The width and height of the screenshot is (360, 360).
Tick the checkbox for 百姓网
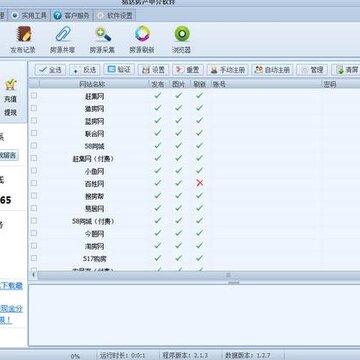pos(34,183)
